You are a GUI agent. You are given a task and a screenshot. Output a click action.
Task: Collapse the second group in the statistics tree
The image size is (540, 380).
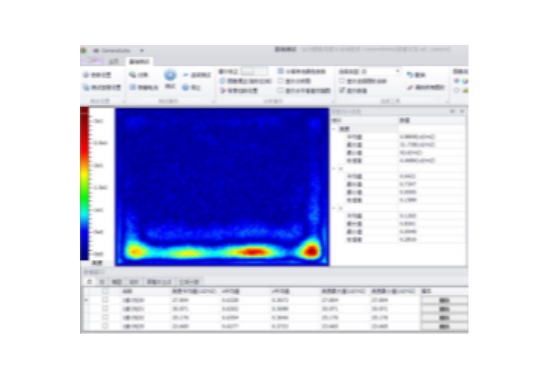pos(334,168)
